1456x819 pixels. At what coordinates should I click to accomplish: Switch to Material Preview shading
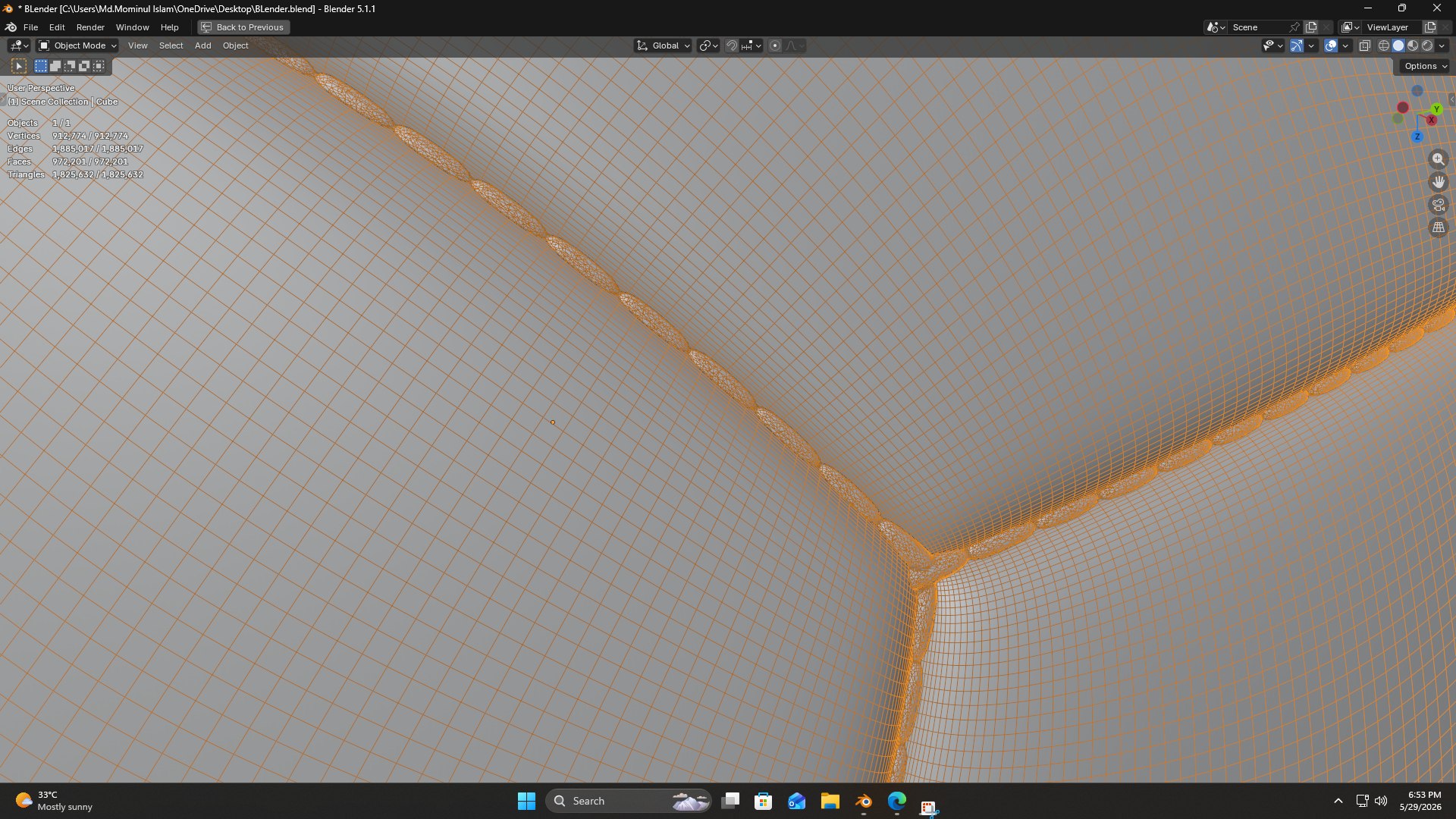pos(1413,45)
